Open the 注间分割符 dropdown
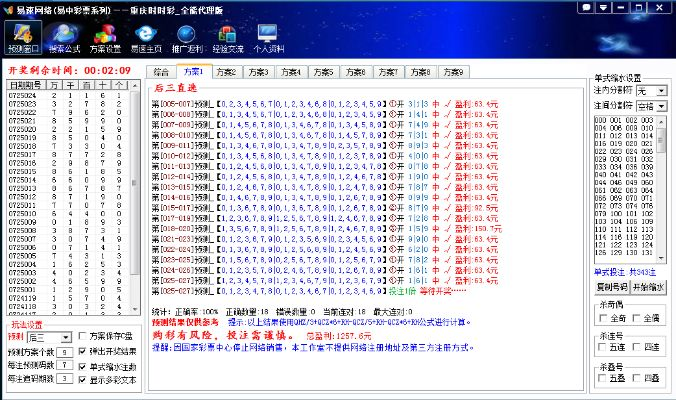 pos(661,106)
